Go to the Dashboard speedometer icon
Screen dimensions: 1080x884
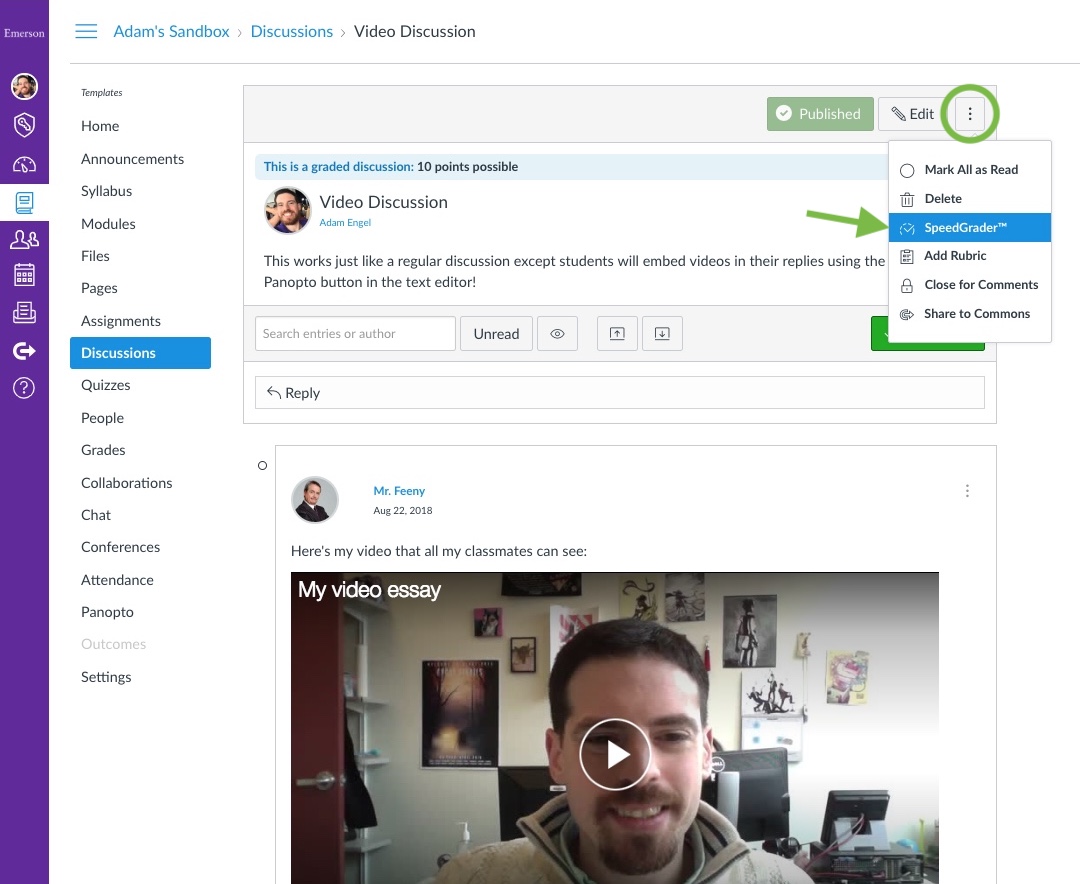tap(24, 164)
